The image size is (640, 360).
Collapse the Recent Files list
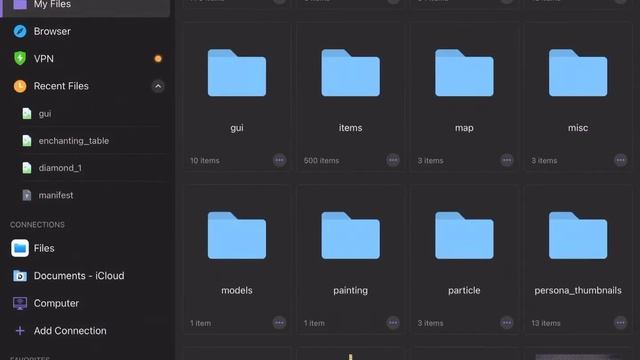[x=158, y=86]
